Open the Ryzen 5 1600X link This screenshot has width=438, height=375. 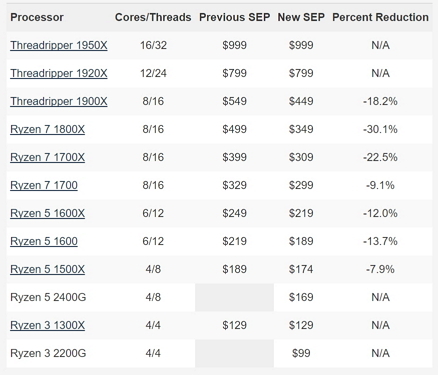pyautogui.click(x=47, y=213)
